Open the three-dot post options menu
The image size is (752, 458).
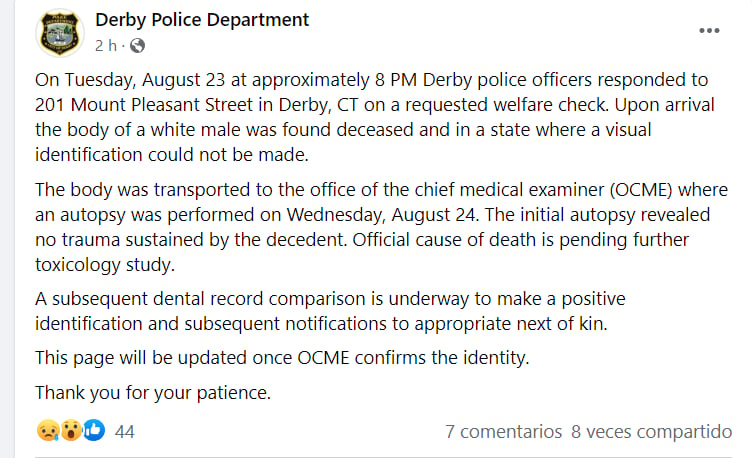(709, 31)
